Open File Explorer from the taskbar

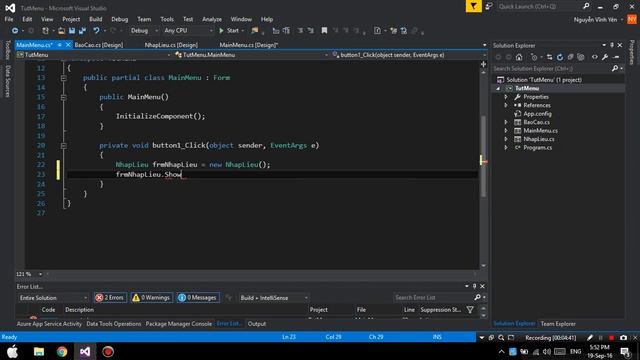click(39, 351)
